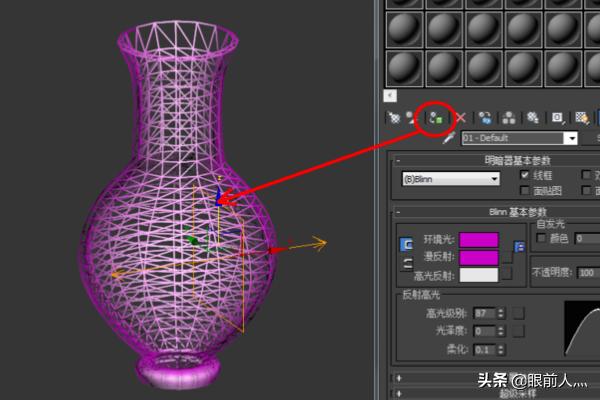This screenshot has width=600, height=400.
Task: Enable self-illumination 颜色 checkbox
Action: (x=541, y=239)
